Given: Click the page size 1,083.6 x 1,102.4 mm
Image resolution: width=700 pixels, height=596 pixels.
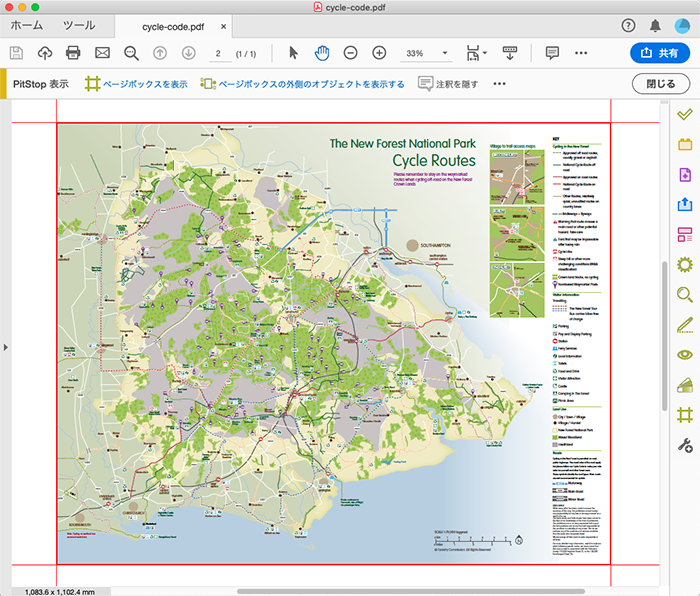Looking at the screenshot, I should (x=60, y=592).
